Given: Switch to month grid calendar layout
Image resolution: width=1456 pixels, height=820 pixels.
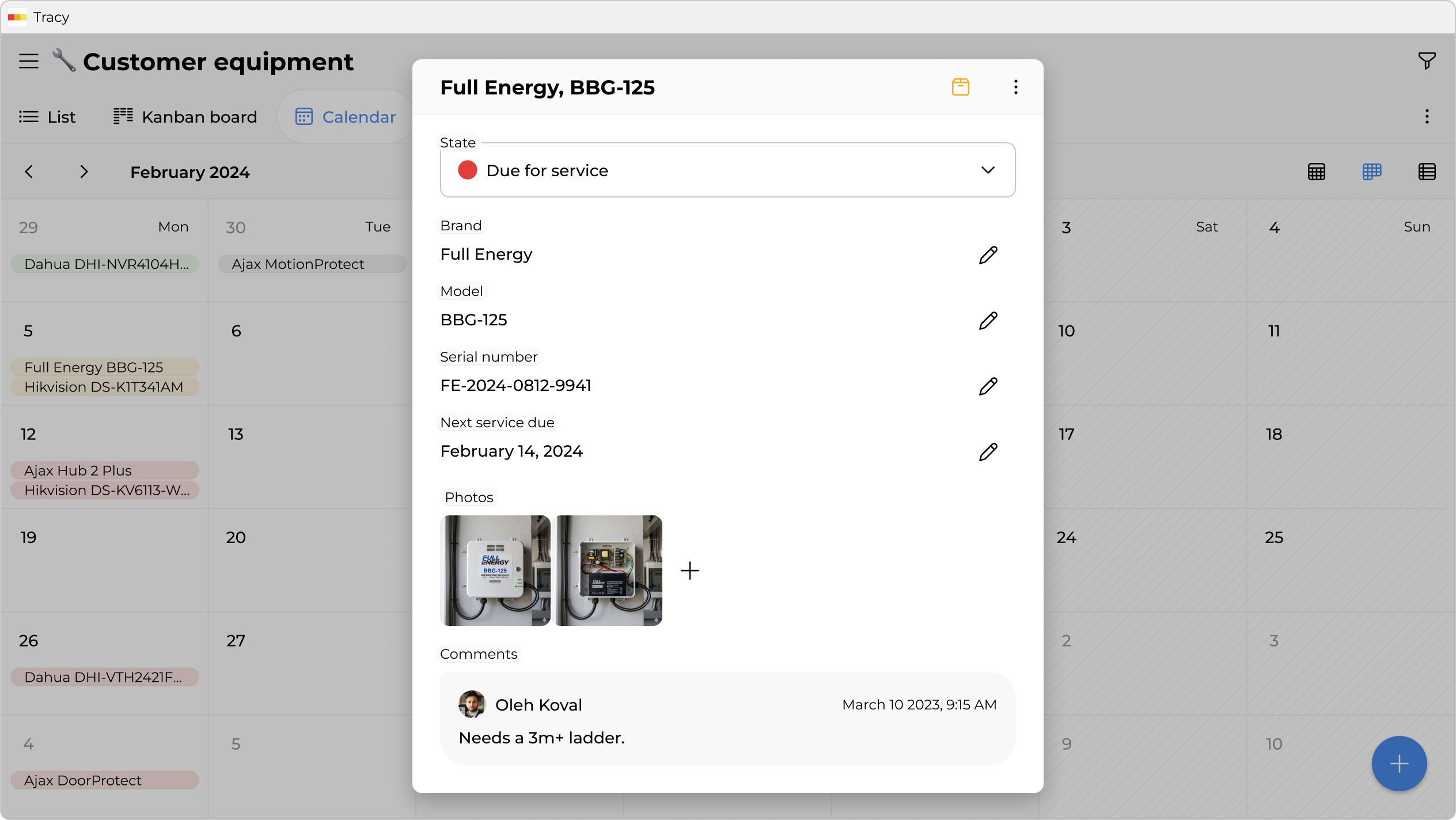Looking at the screenshot, I should (x=1316, y=172).
